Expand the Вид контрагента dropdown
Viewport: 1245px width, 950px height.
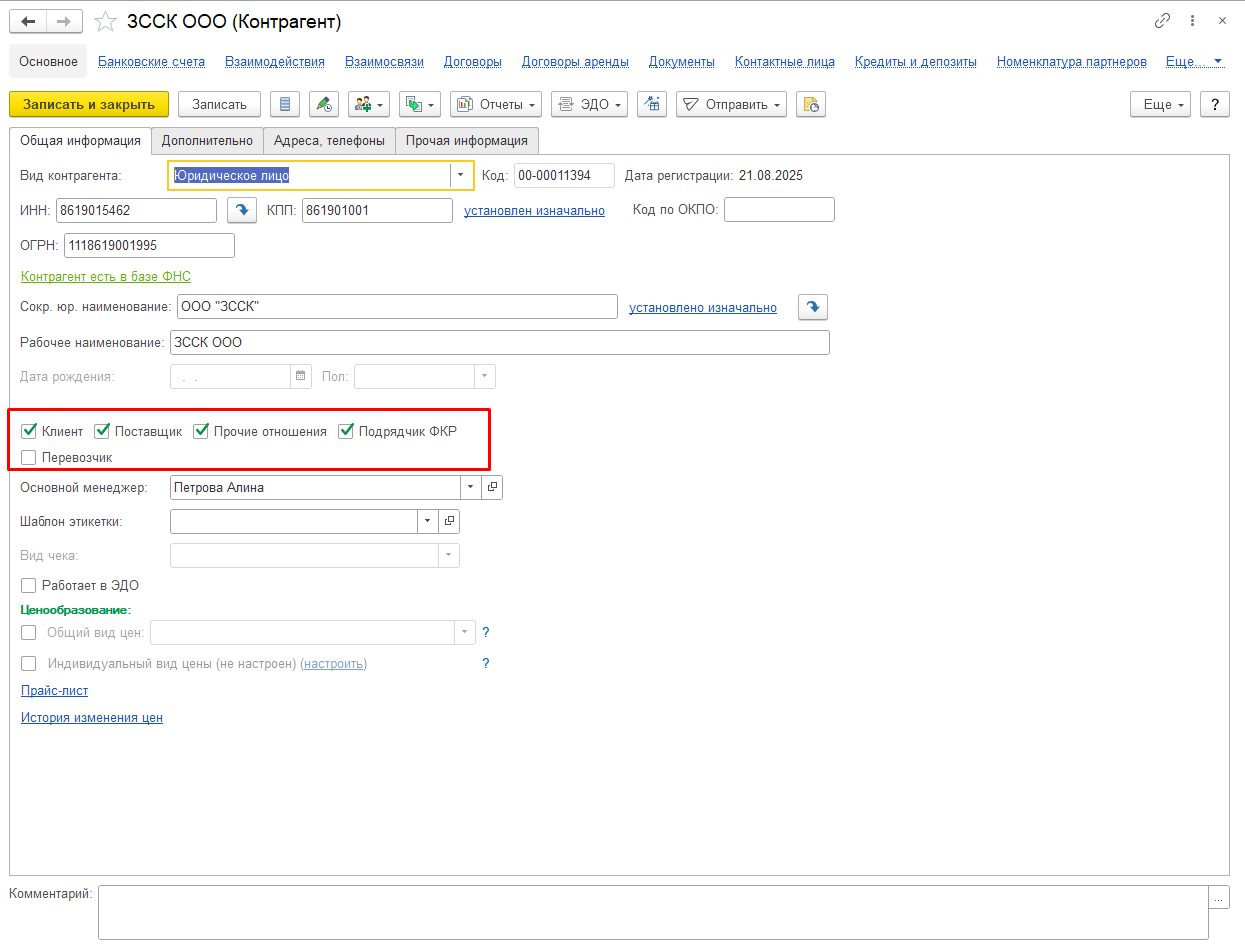tap(460, 176)
